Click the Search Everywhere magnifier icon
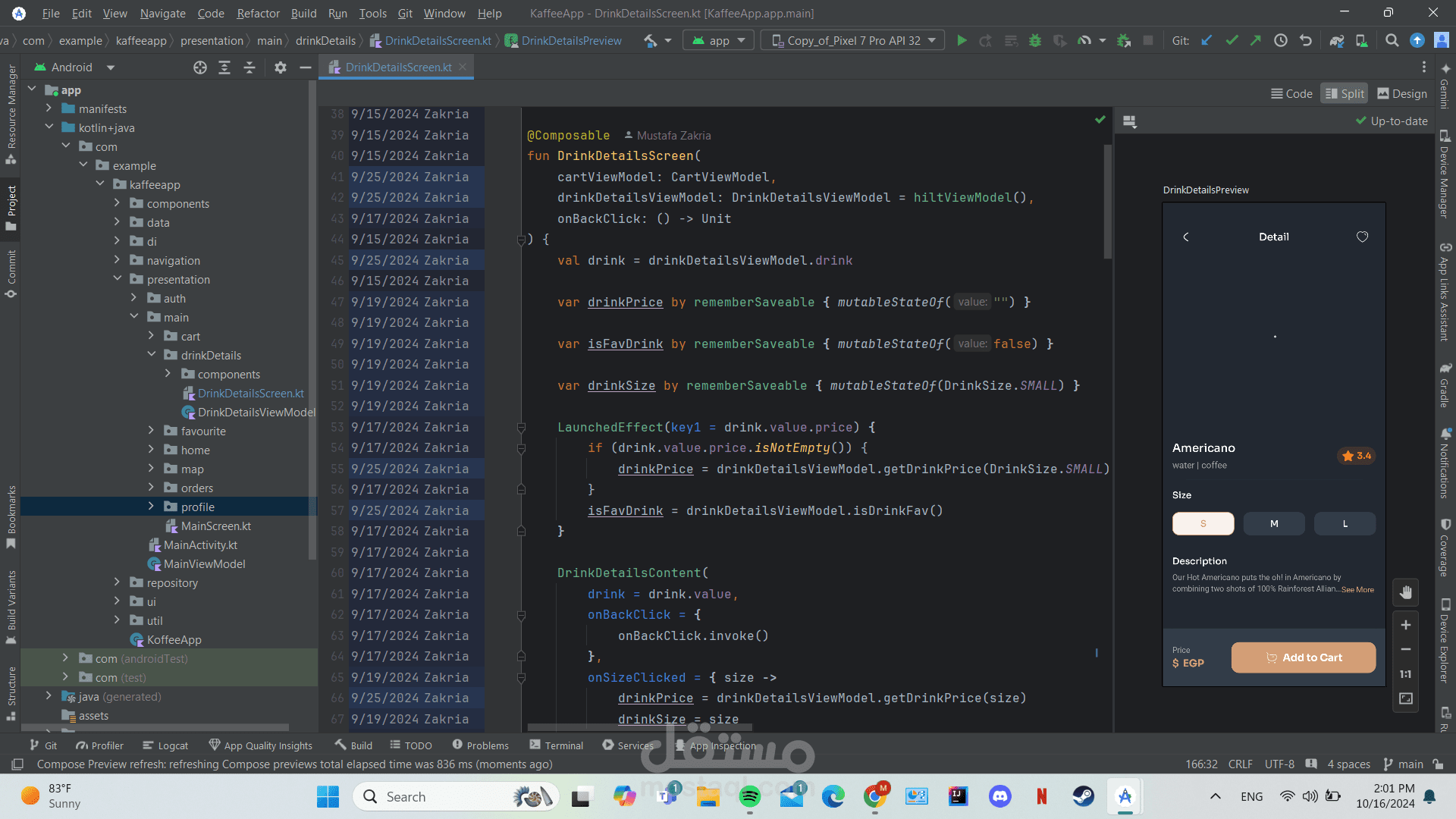 point(1392,41)
